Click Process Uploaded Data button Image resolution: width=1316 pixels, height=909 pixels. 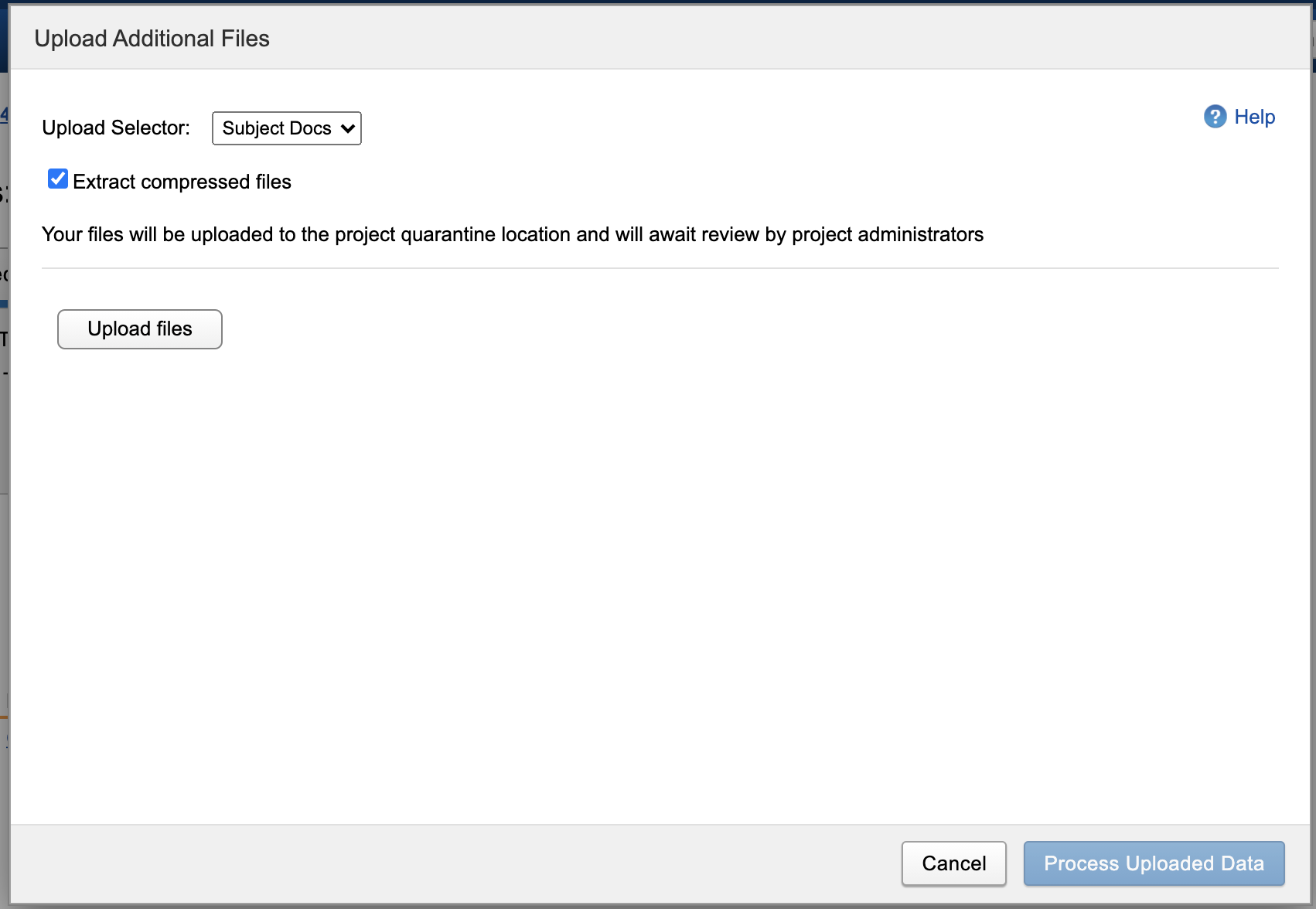point(1154,863)
